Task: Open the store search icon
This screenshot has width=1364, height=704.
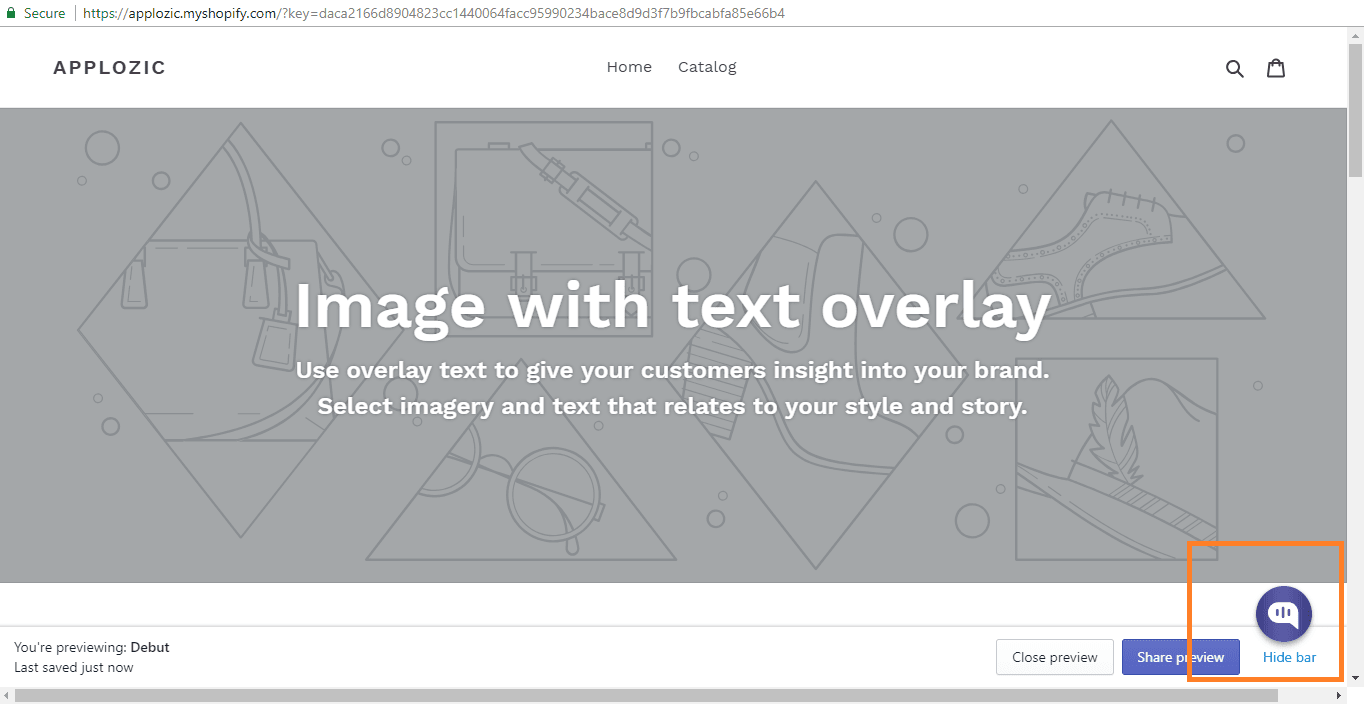Action: coord(1235,68)
